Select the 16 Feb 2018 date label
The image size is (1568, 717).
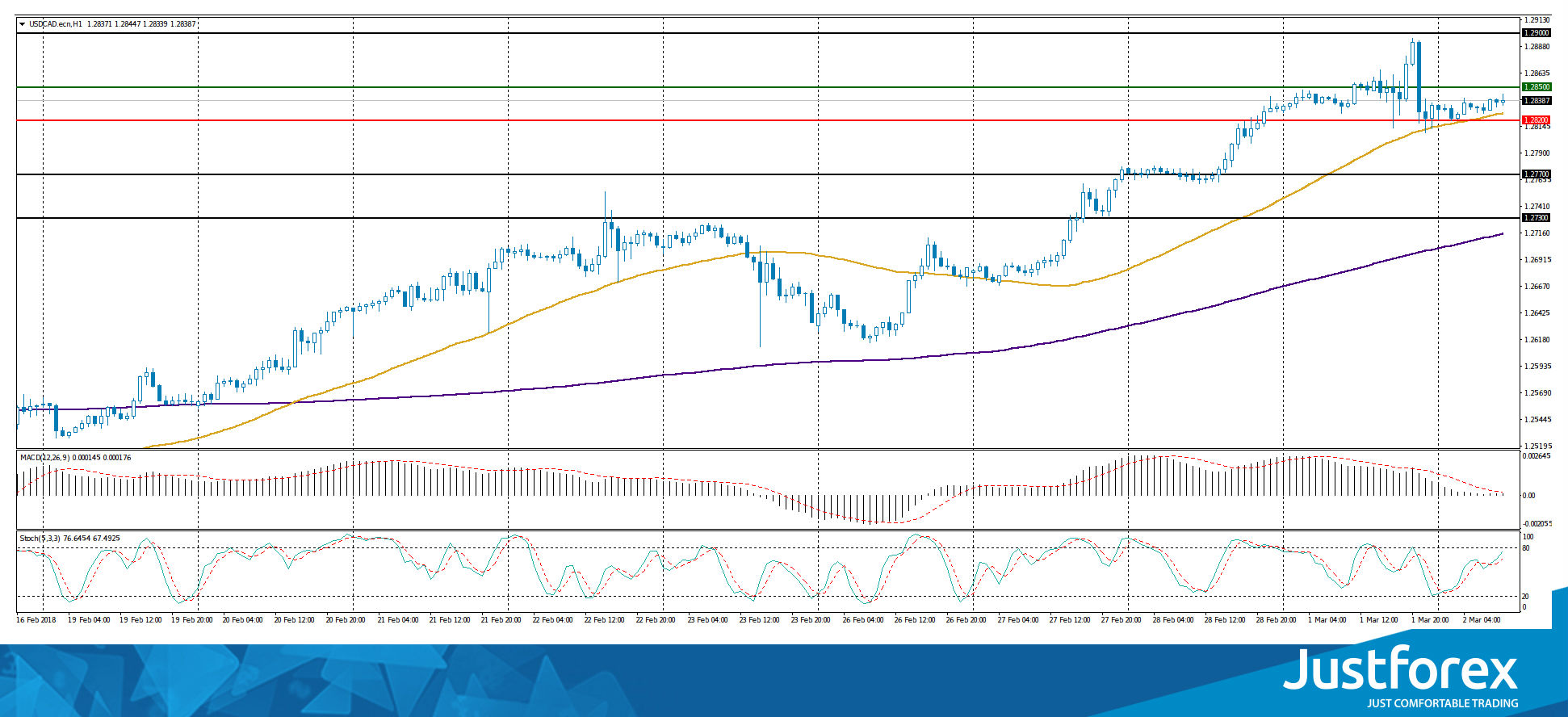(x=36, y=620)
